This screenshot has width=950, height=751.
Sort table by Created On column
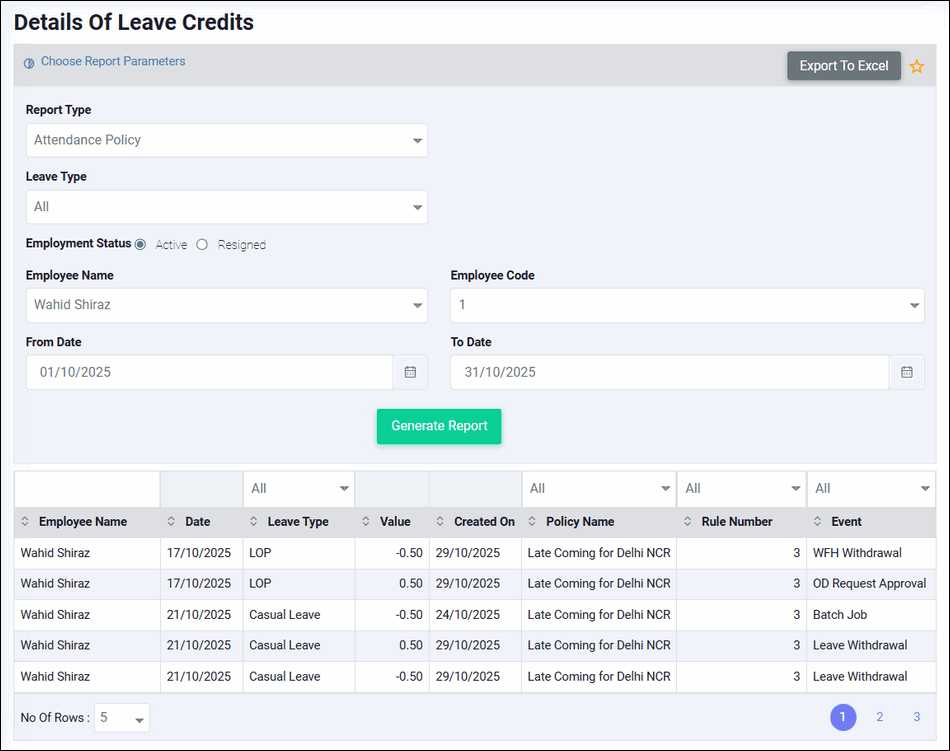[484, 522]
